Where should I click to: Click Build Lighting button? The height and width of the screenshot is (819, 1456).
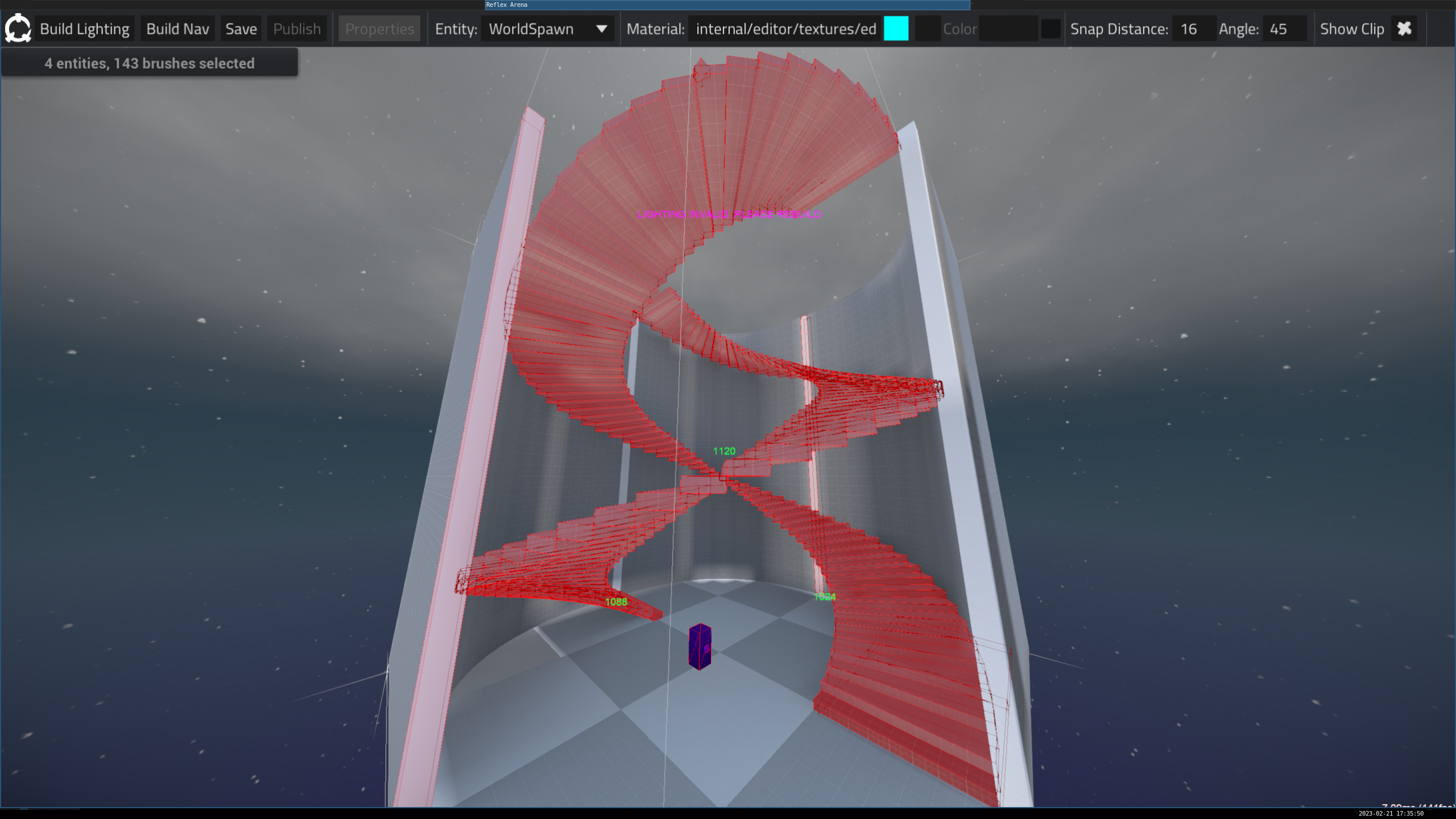pyautogui.click(x=85, y=28)
